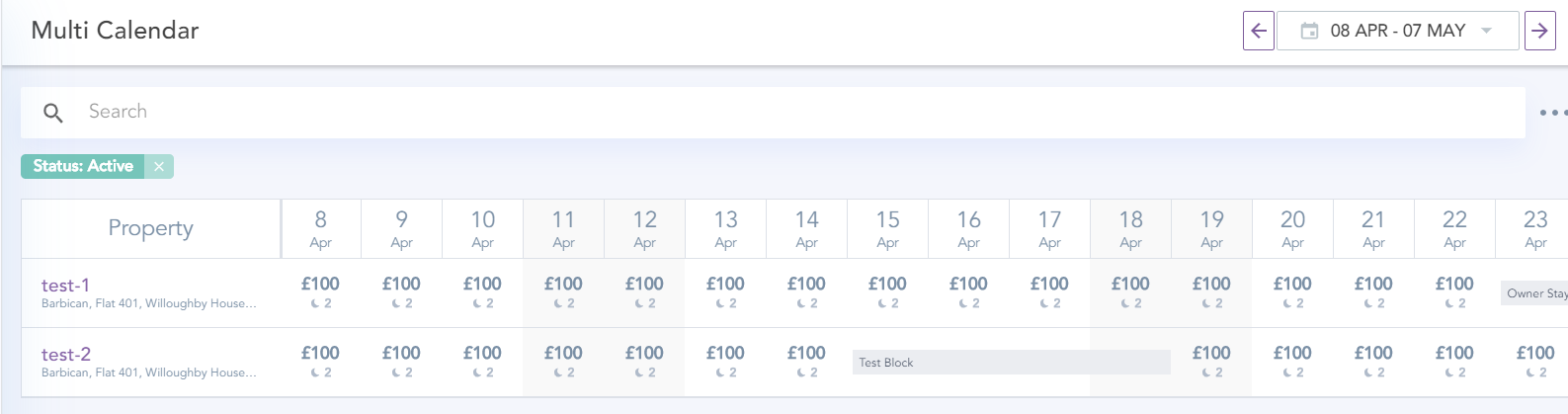
Task: Go to previous date range arrow
Action: pyautogui.click(x=1258, y=31)
